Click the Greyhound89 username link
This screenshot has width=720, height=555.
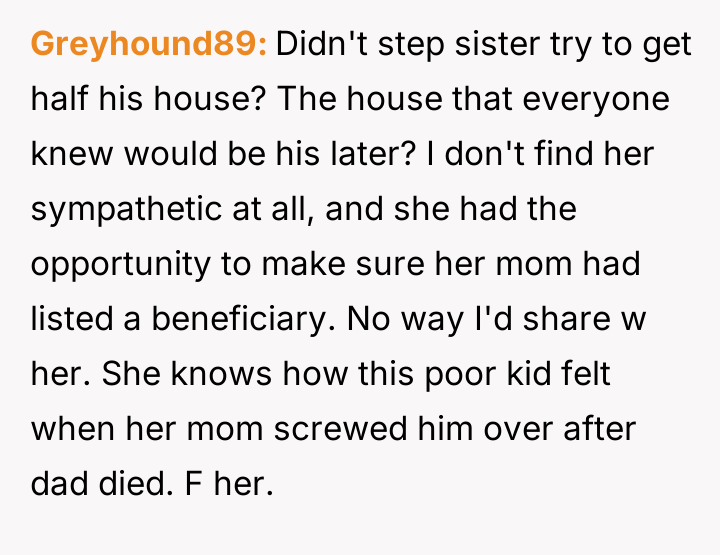(149, 45)
